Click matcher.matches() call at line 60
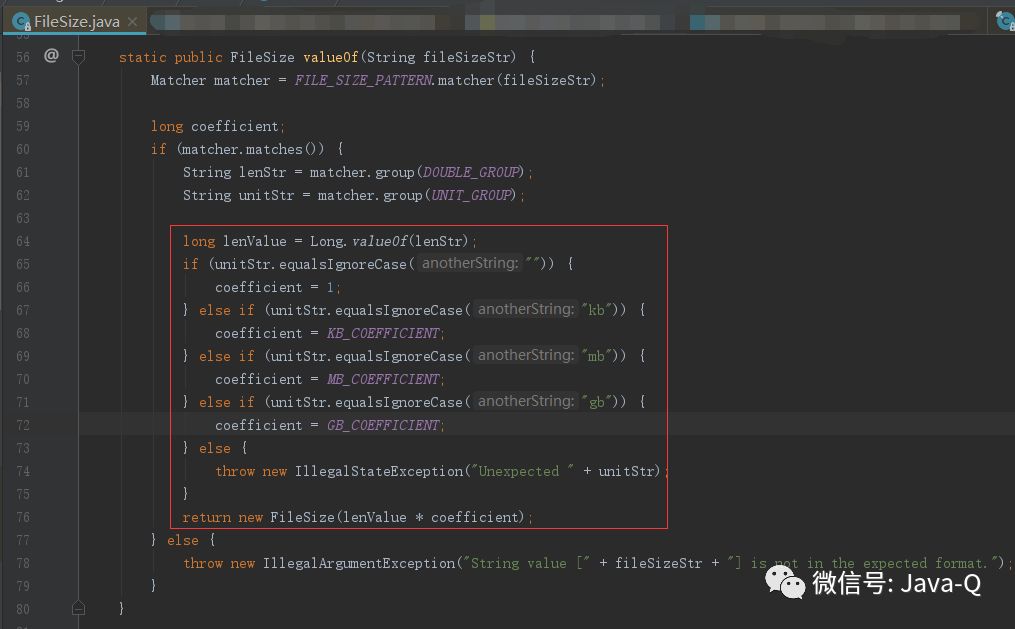The image size is (1015, 629). tap(252, 149)
